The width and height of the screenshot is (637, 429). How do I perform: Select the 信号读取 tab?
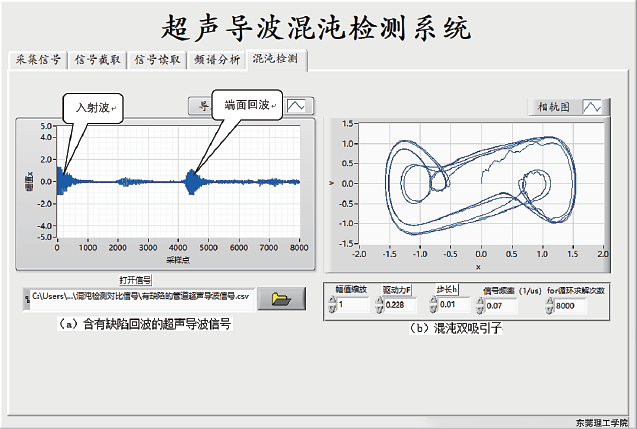[157, 60]
